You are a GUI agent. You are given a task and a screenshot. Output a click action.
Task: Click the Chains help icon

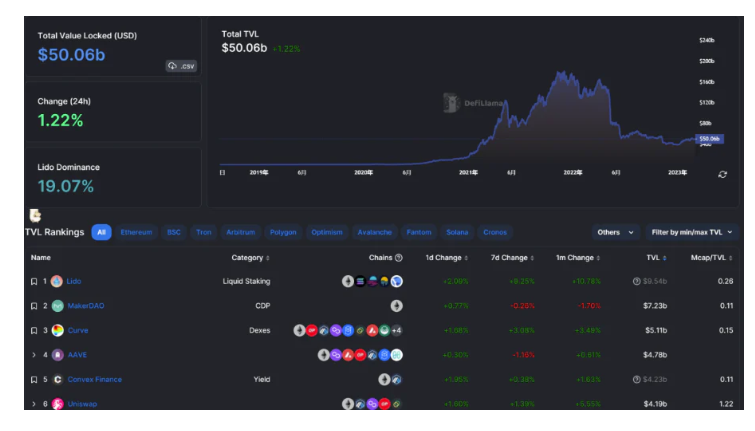tap(399, 258)
